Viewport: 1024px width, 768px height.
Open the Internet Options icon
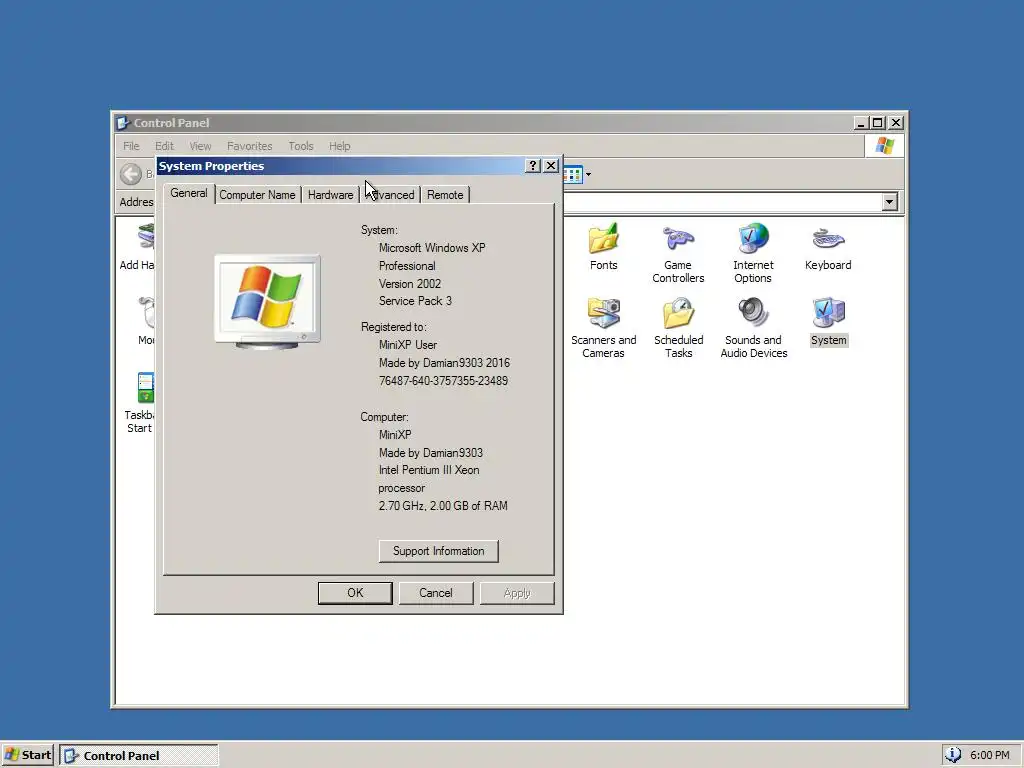[753, 253]
